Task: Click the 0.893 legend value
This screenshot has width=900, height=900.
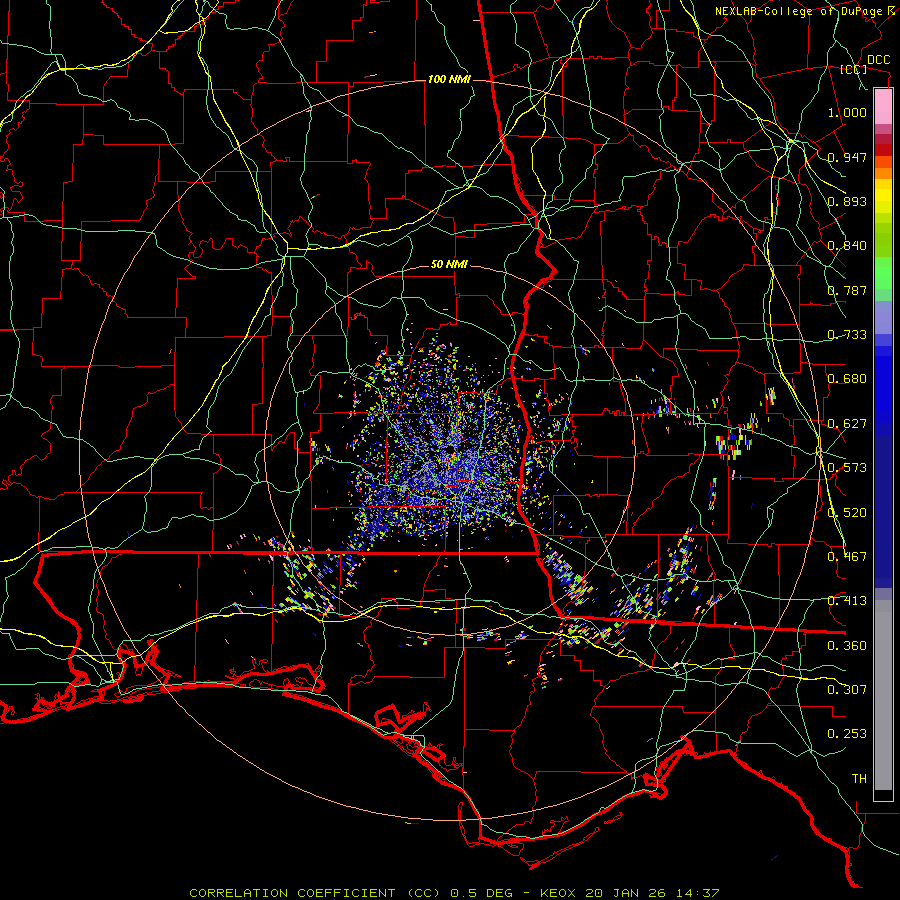Action: (x=847, y=201)
